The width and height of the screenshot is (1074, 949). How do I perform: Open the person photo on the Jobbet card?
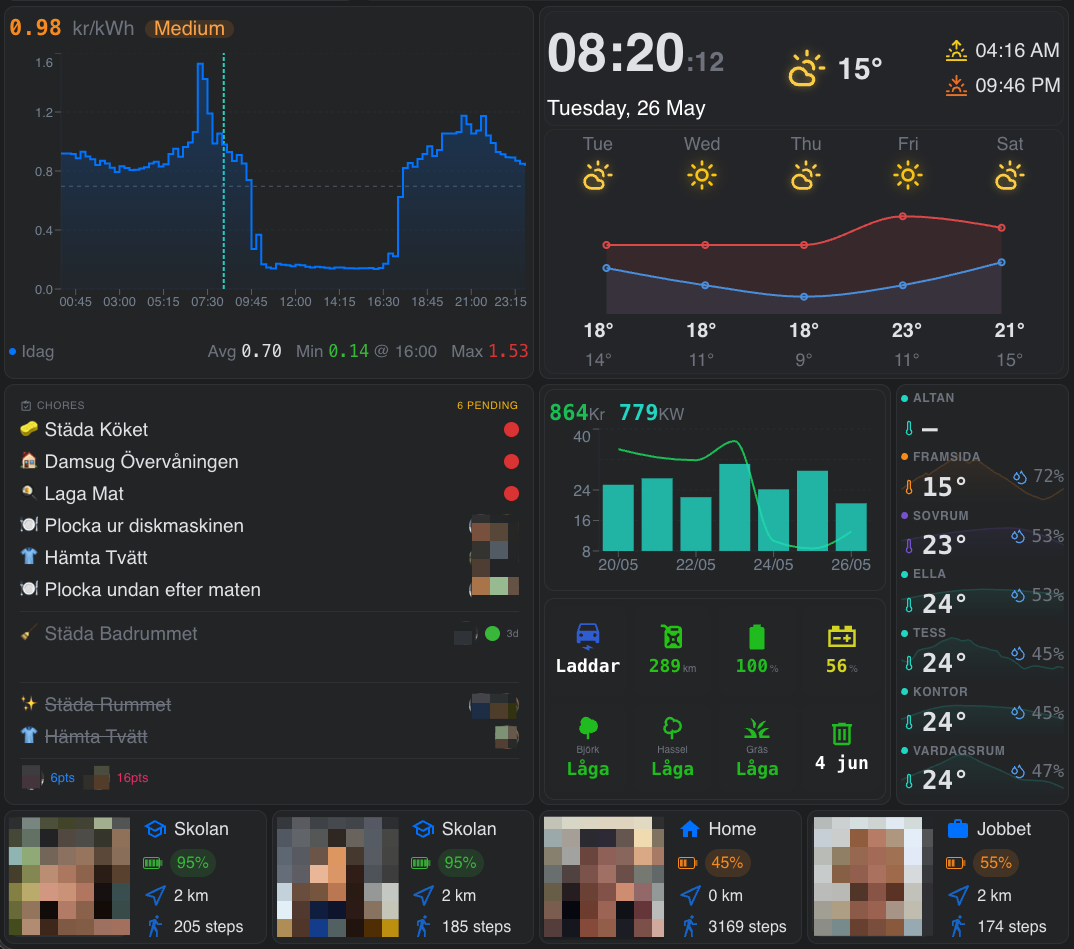coord(873,876)
